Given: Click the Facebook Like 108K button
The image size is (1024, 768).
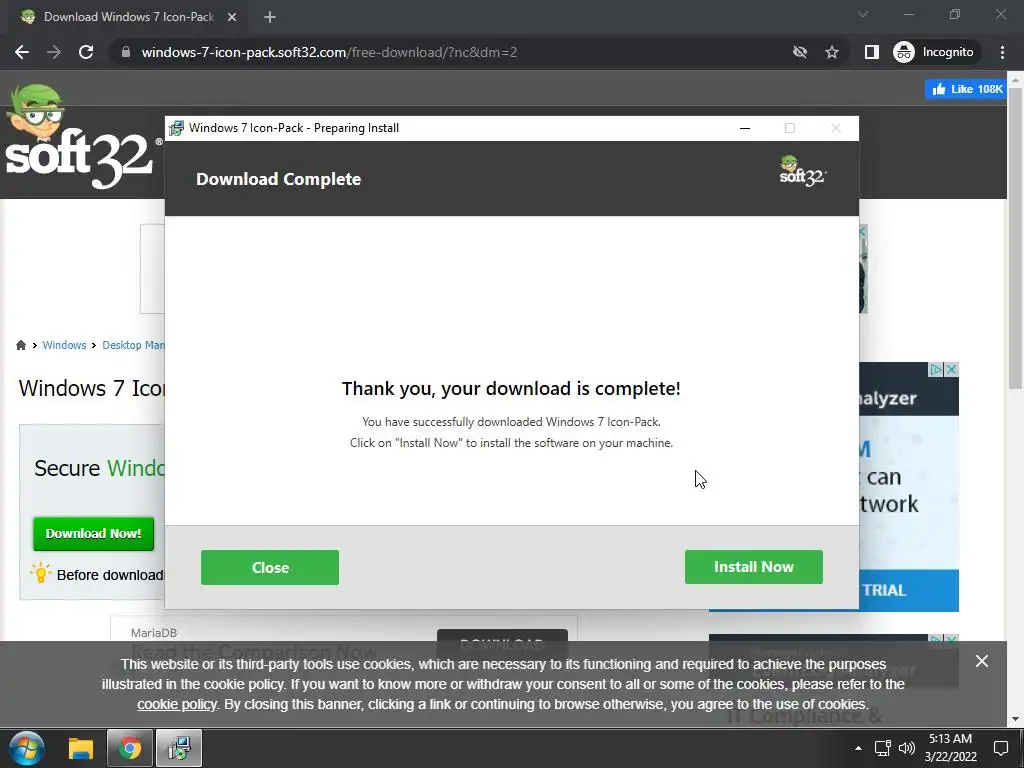Looking at the screenshot, I should (x=966, y=89).
